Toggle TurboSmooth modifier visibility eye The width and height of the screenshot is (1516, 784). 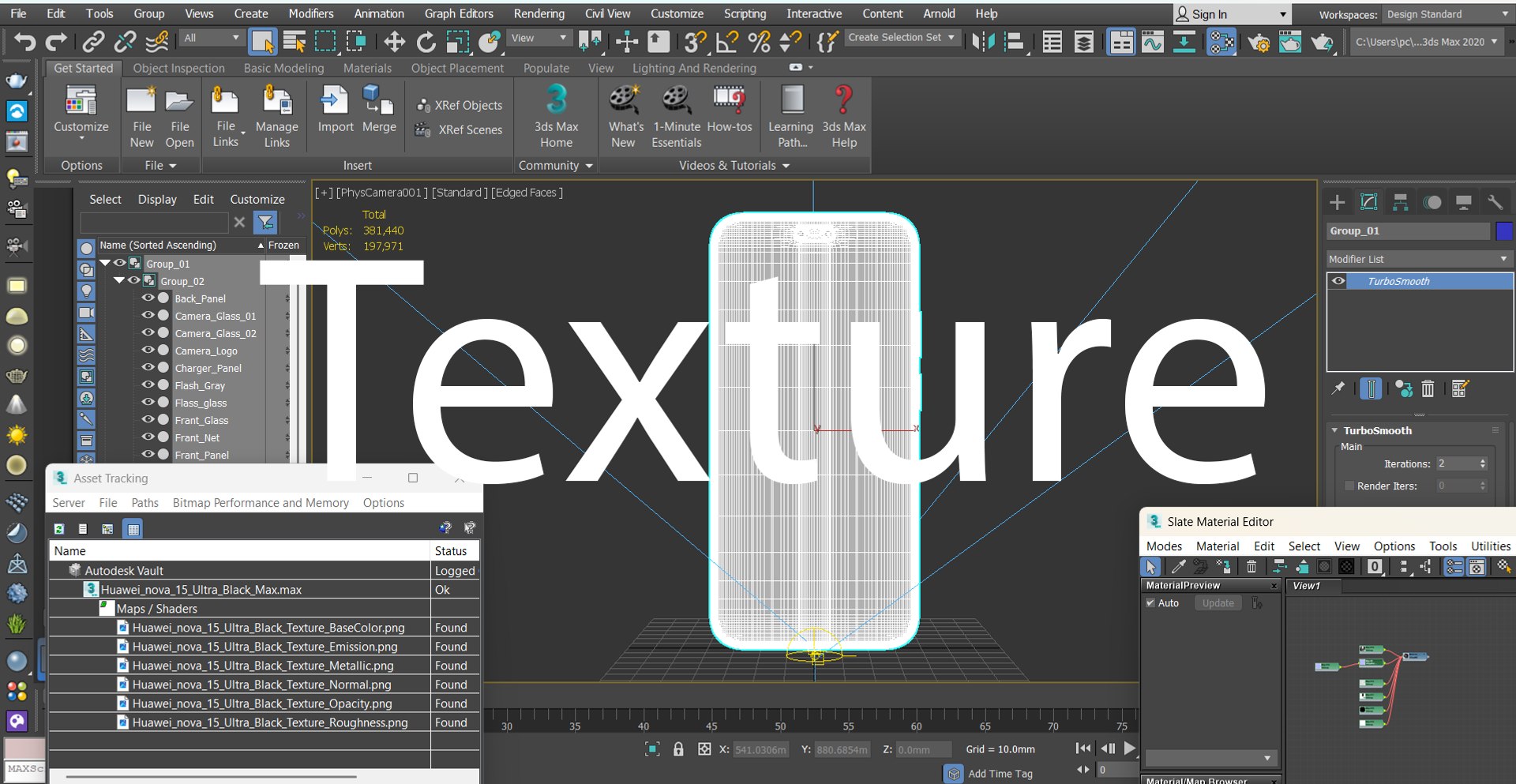click(x=1338, y=281)
